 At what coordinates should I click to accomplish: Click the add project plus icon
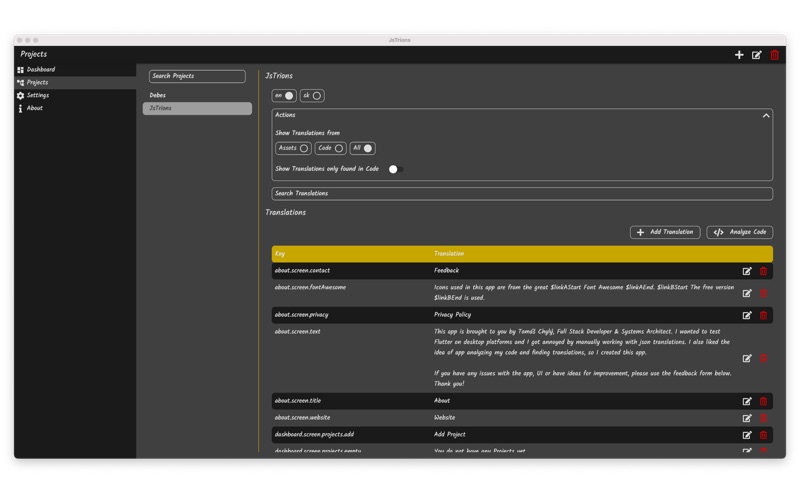coord(739,55)
